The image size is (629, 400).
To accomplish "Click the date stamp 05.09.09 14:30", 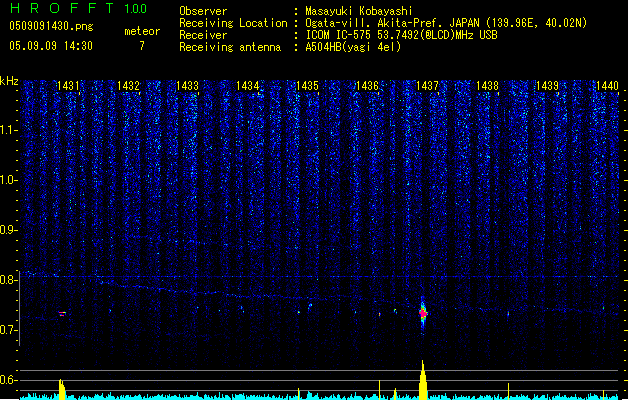I will pyautogui.click(x=51, y=46).
